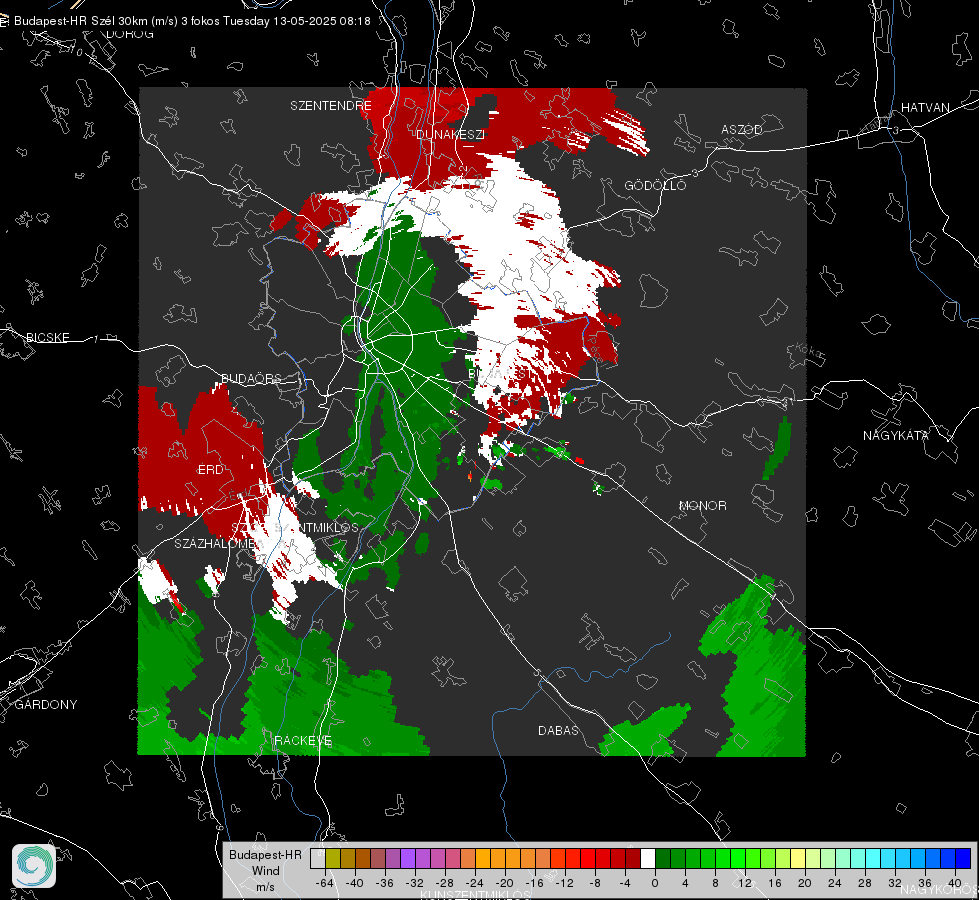
Task: Select the GÁRDONY label
Action: 46,705
